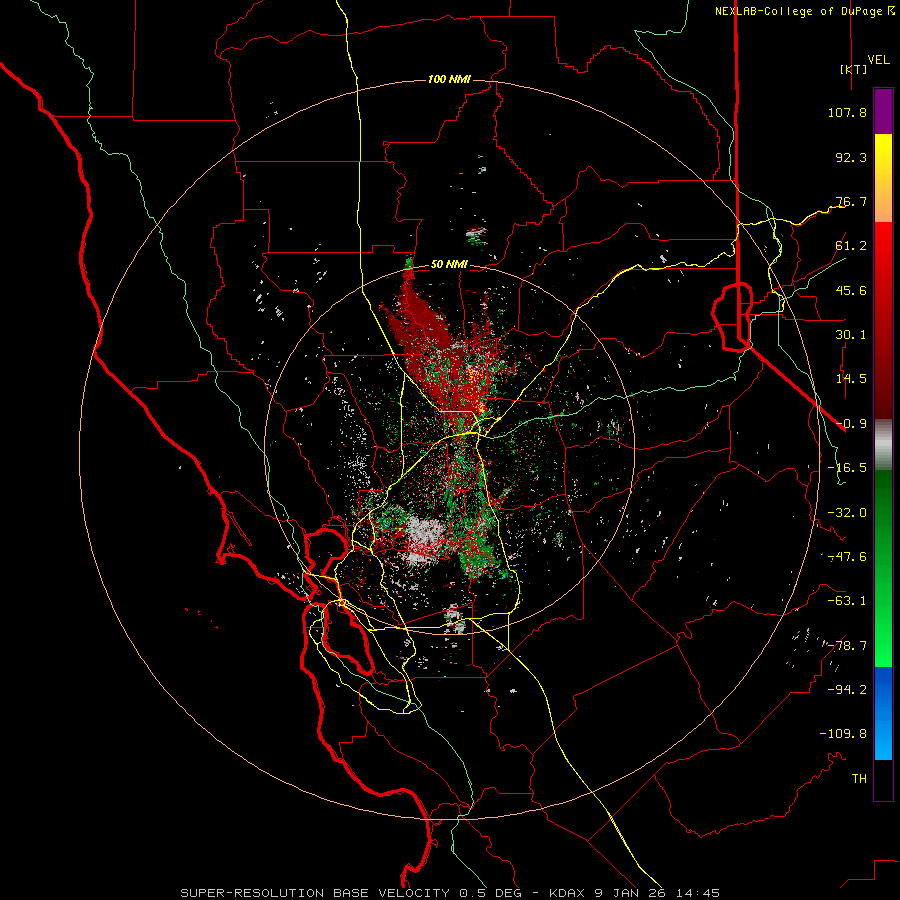This screenshot has width=900, height=900.
Task: Select the 45.6 scale value
Action: (x=851, y=290)
